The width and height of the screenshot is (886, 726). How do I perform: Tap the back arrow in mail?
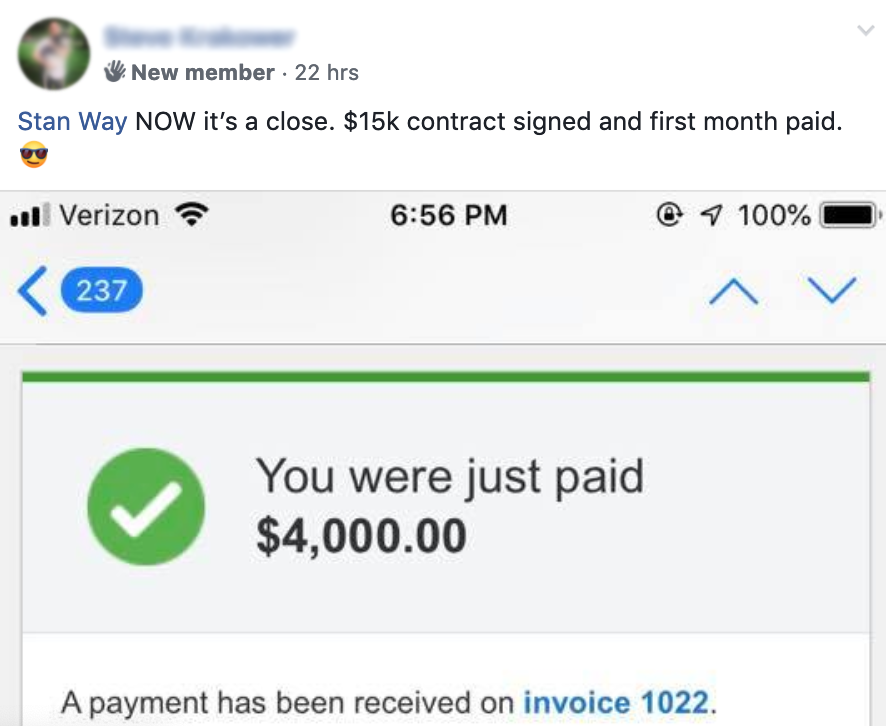pos(32,292)
